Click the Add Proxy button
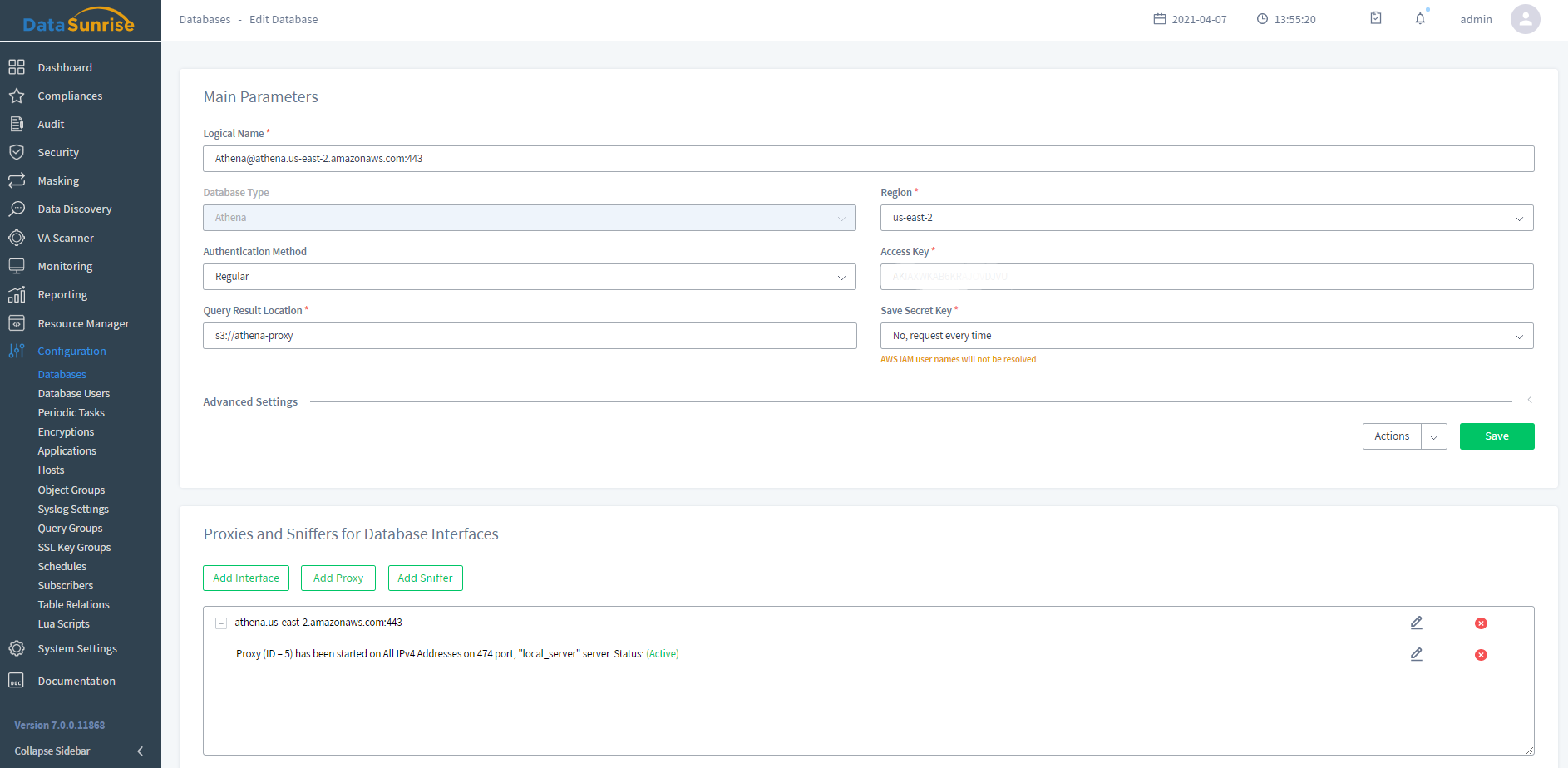This screenshot has width=1568, height=768. pyautogui.click(x=338, y=578)
